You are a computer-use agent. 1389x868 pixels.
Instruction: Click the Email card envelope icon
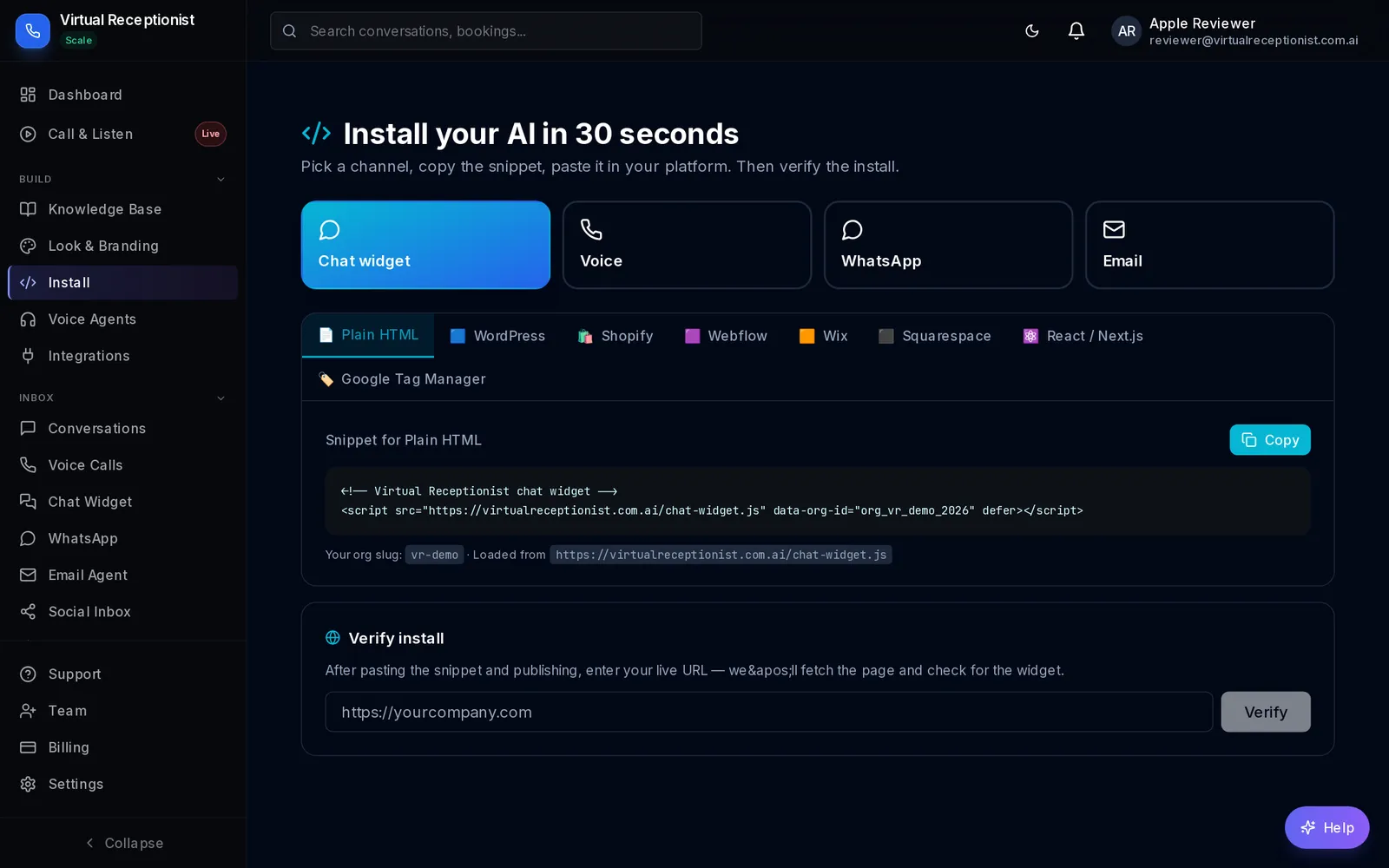click(x=1114, y=229)
